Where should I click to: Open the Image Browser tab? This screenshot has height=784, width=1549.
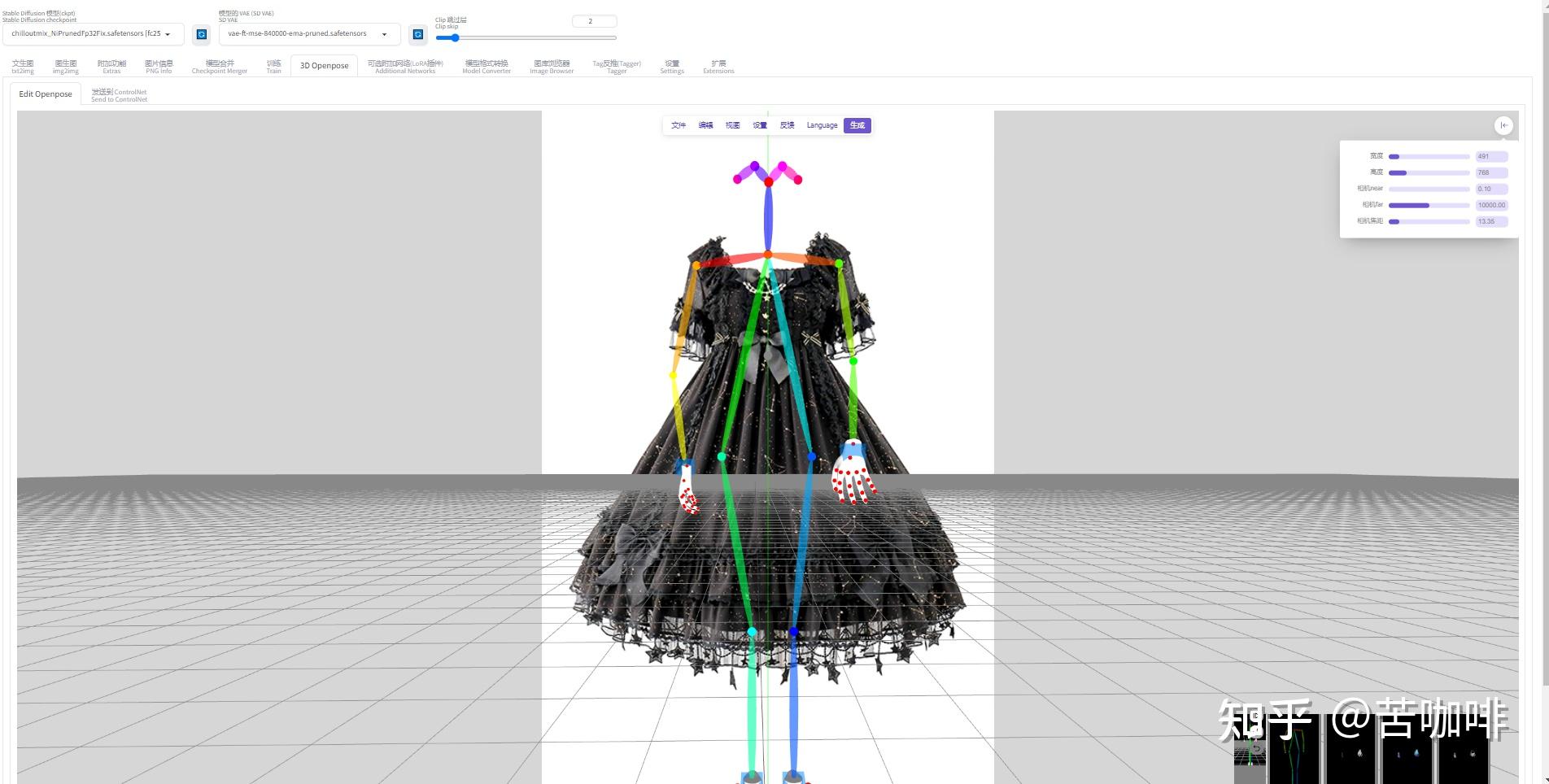coord(551,65)
